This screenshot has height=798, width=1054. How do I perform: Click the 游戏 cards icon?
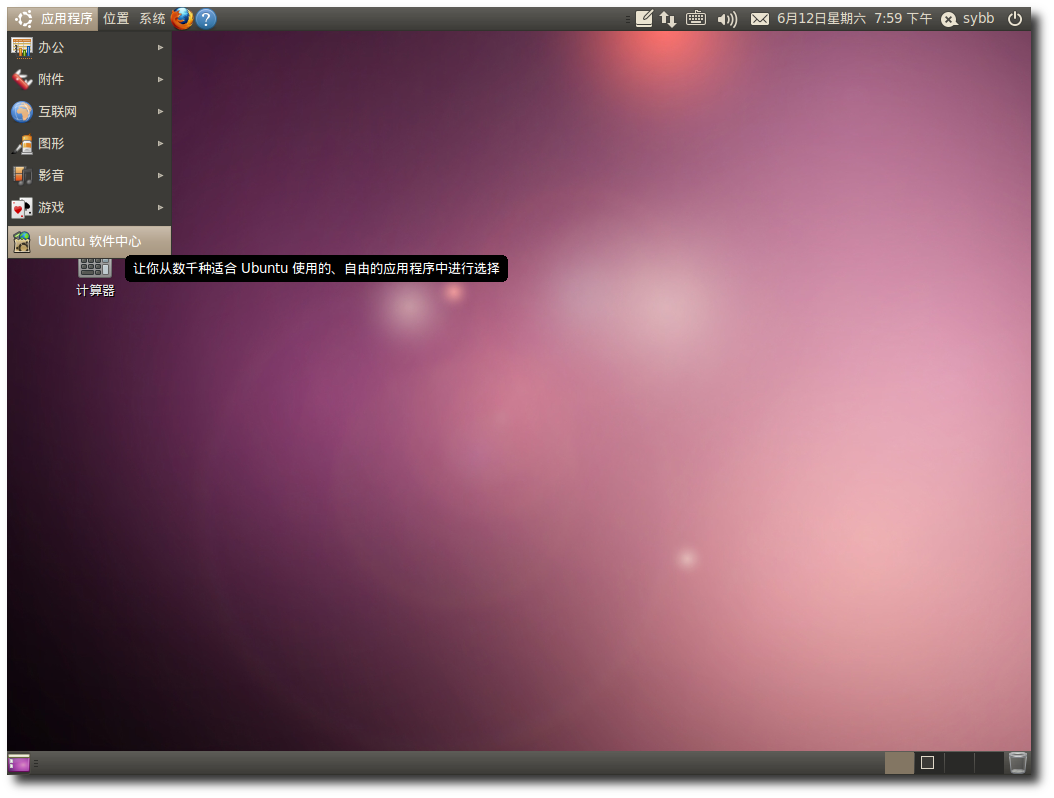click(22, 208)
